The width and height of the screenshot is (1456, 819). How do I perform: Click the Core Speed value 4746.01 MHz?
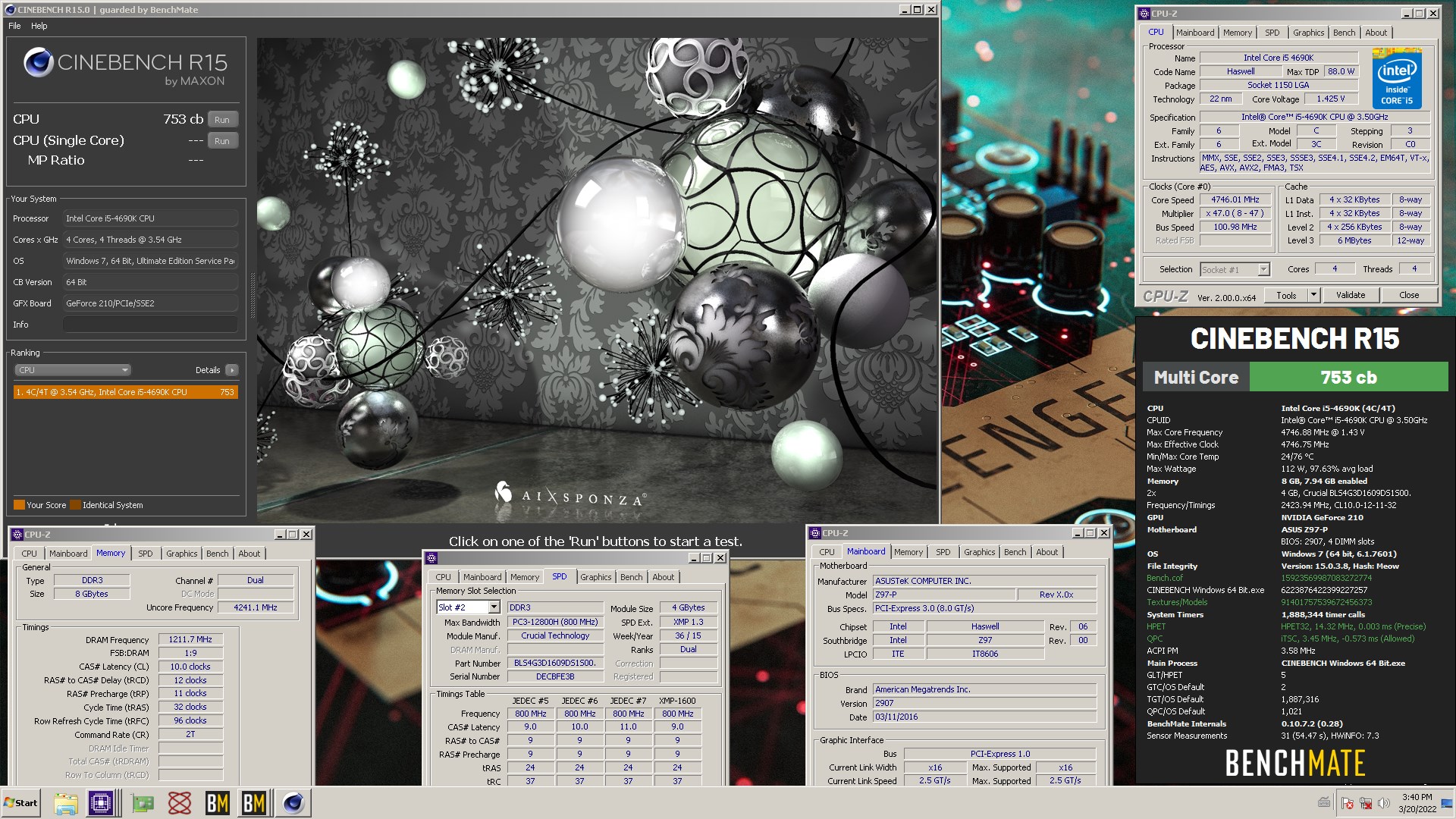pyautogui.click(x=1235, y=200)
